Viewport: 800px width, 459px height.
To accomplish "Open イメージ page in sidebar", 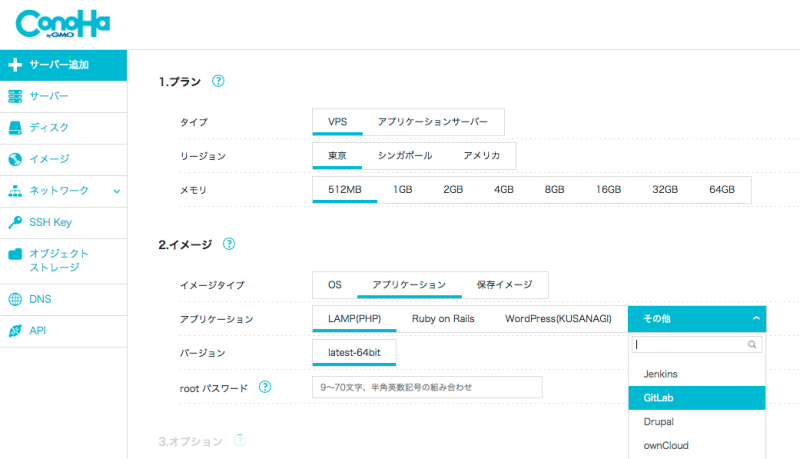I will [x=63, y=160].
